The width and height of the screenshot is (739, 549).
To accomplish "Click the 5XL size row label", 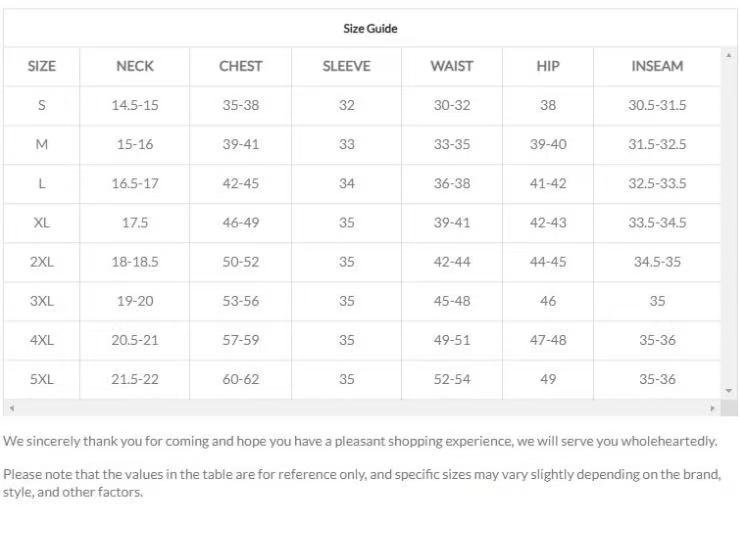I will point(41,379).
